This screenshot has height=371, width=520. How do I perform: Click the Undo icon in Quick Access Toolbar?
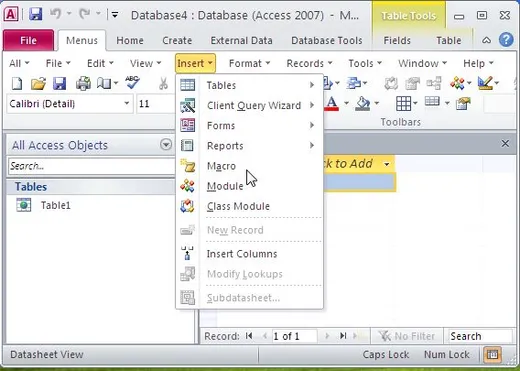click(x=56, y=14)
